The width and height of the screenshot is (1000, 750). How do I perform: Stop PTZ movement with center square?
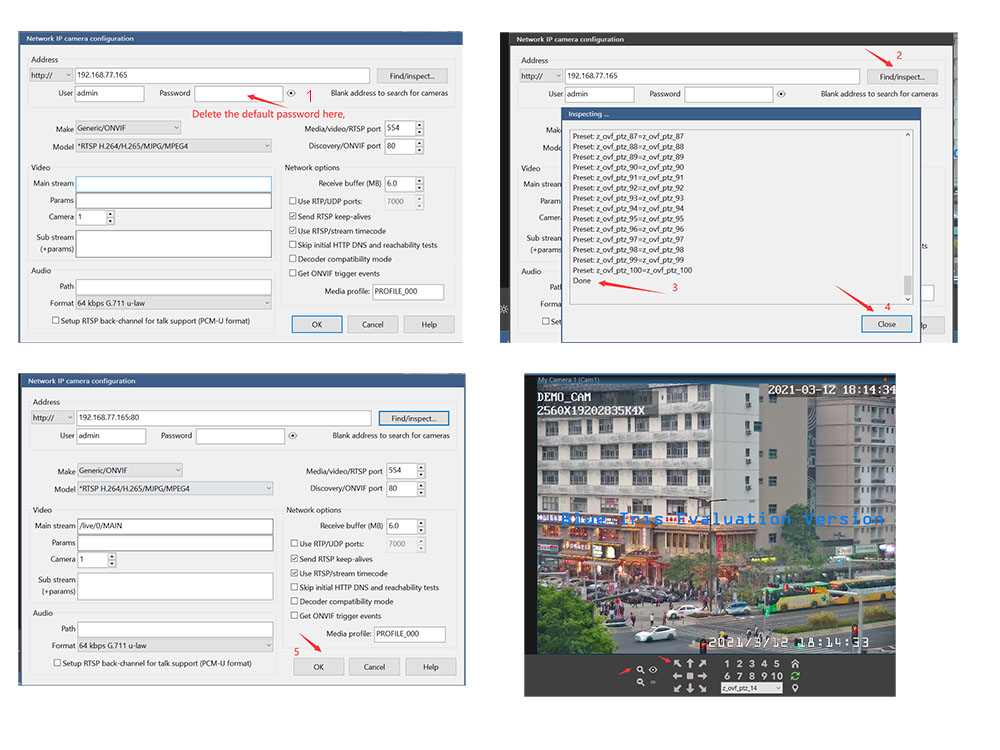(690, 676)
